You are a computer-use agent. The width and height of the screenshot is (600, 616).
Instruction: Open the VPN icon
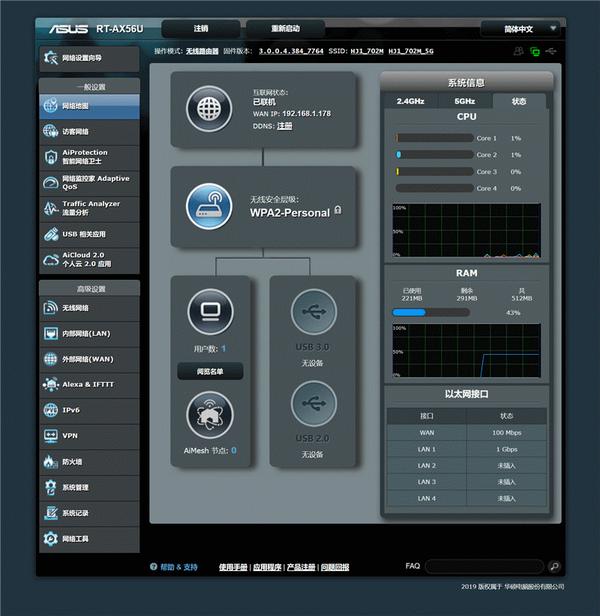click(x=51, y=436)
